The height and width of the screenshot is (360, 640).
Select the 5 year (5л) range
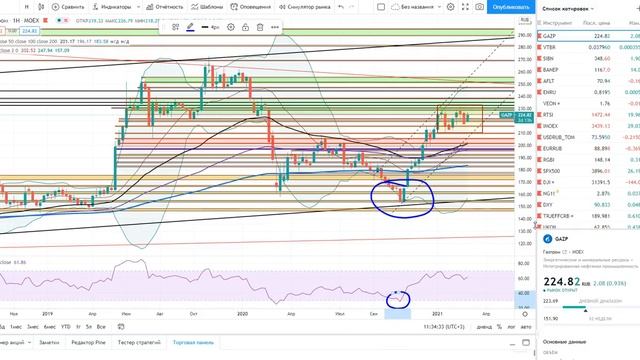[89, 327]
